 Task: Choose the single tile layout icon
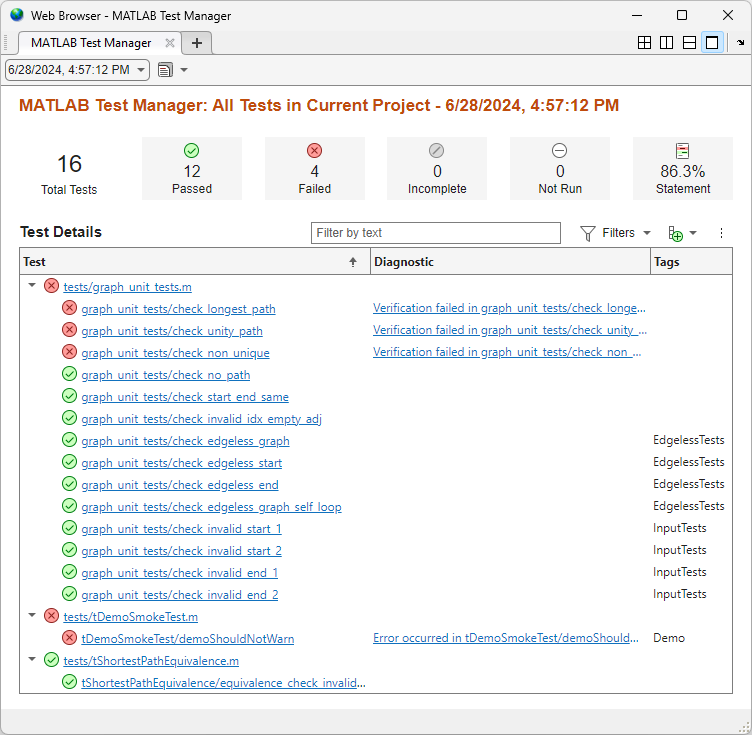point(711,43)
